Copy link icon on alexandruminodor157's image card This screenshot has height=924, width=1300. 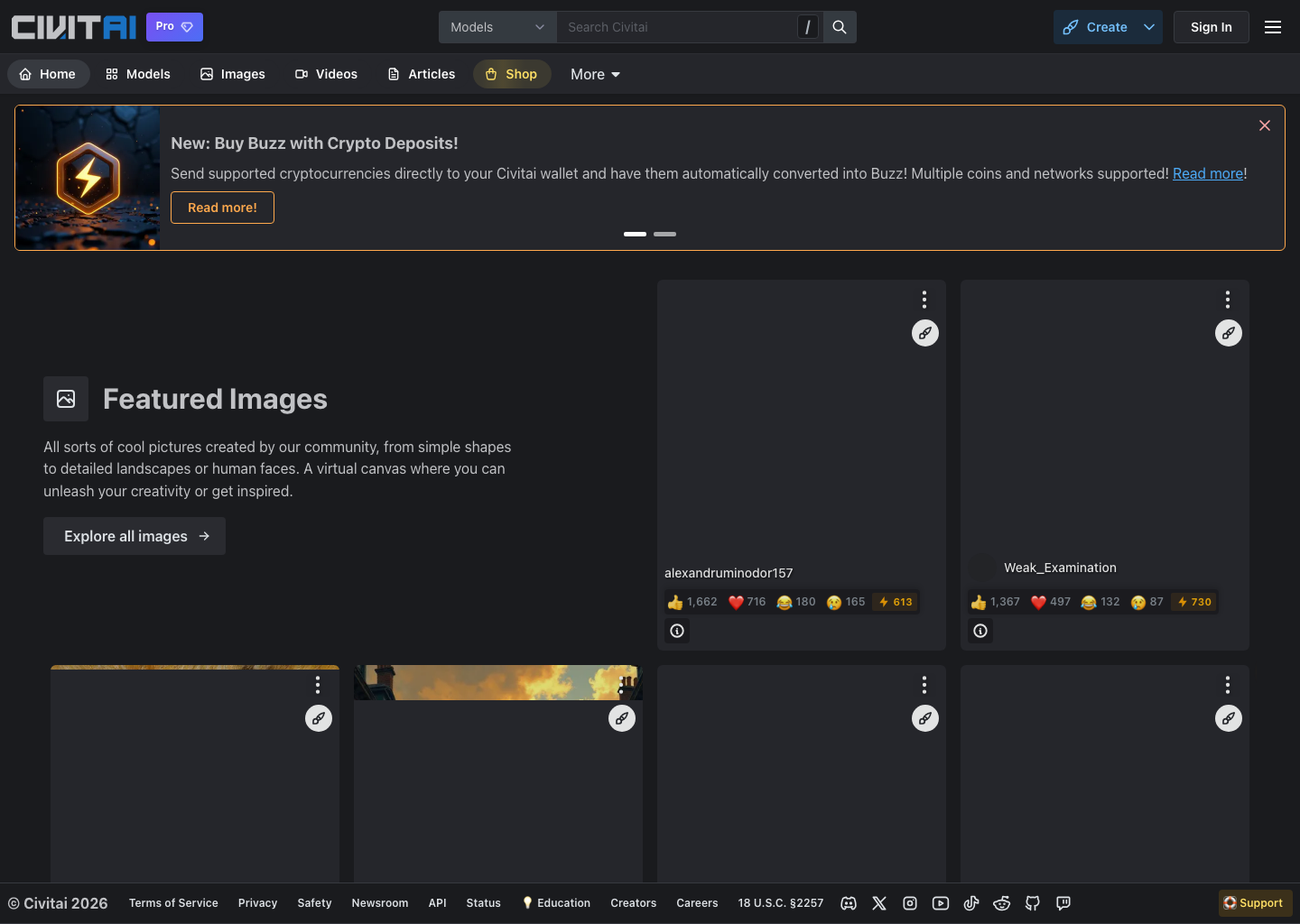(924, 333)
